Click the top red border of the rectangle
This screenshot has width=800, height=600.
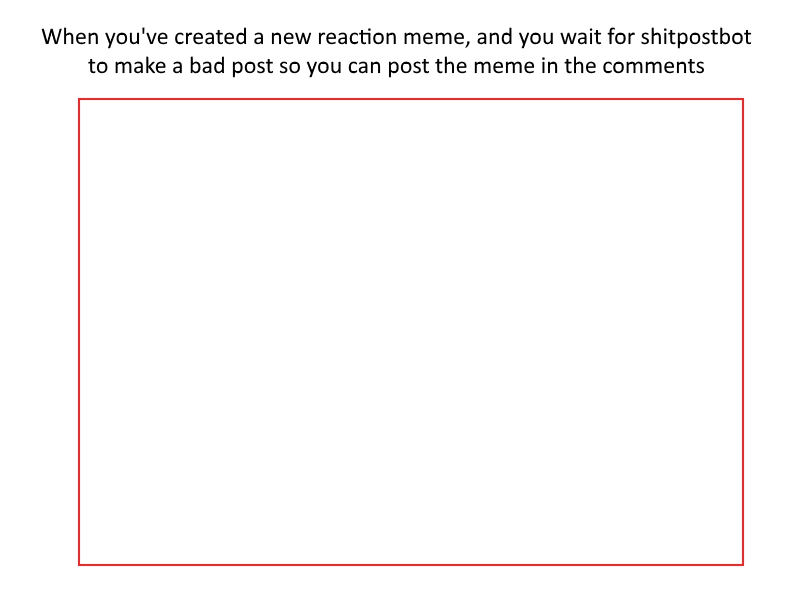click(x=411, y=99)
